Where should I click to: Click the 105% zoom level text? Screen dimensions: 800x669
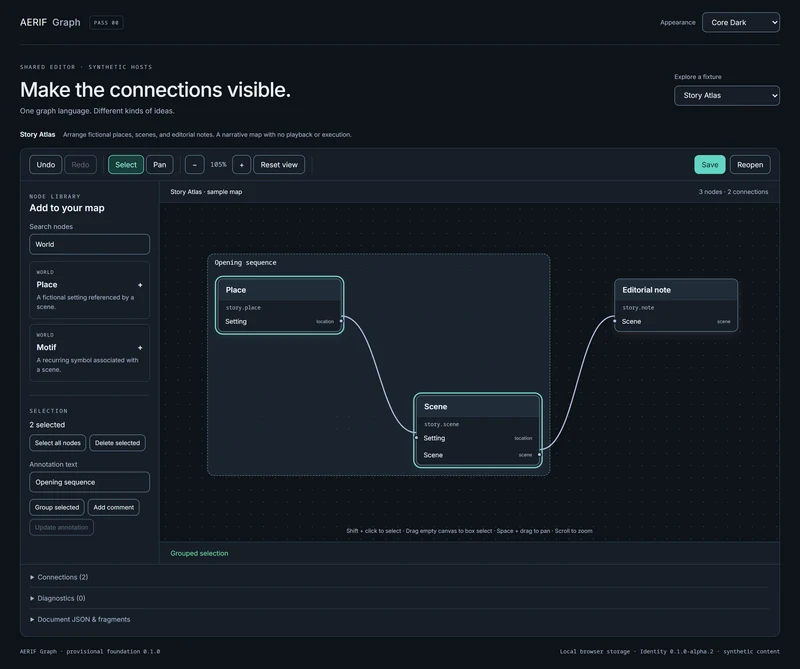pos(218,165)
